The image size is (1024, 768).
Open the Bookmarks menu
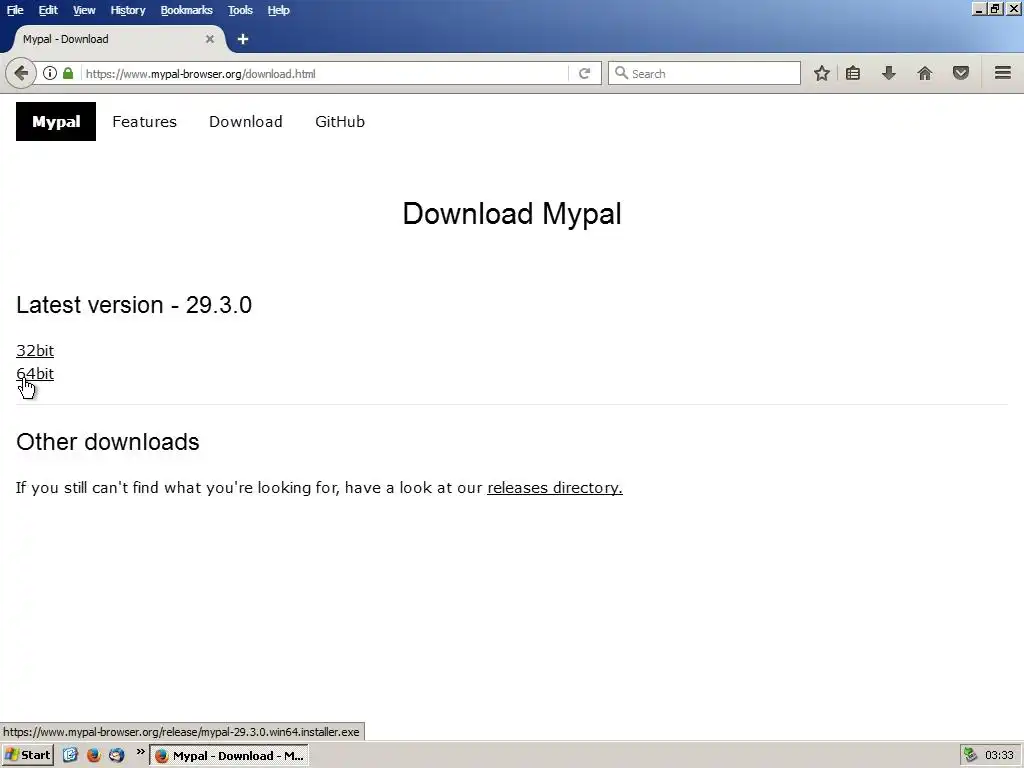[x=186, y=10]
